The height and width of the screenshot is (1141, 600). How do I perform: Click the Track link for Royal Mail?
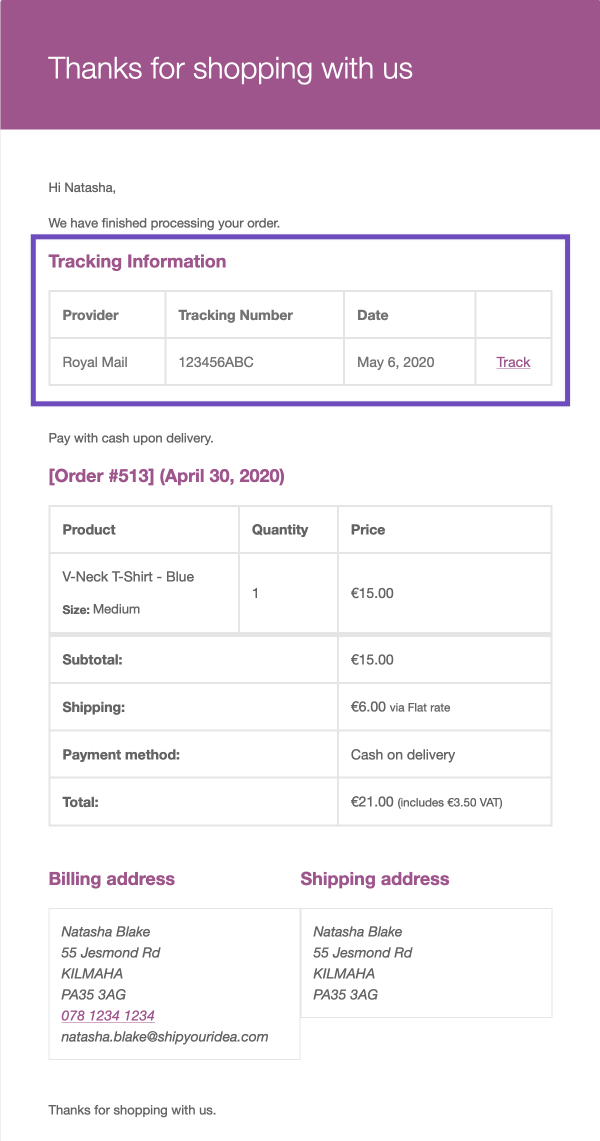pyautogui.click(x=513, y=362)
